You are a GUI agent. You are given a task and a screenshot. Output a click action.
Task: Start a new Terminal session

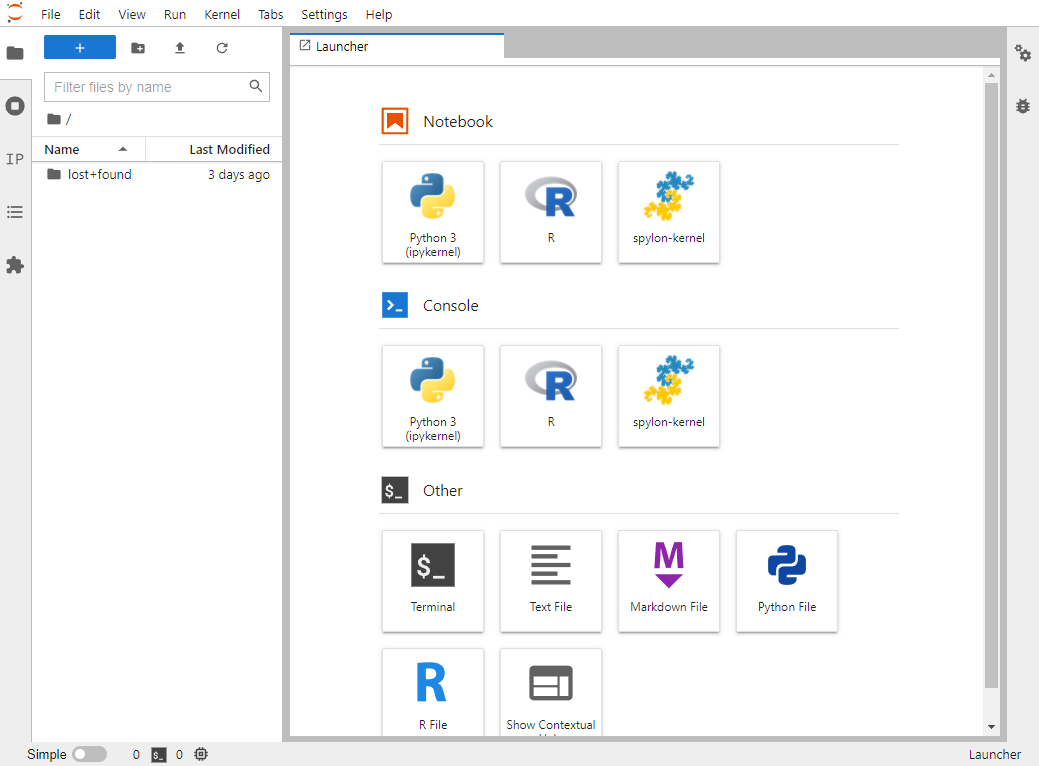433,581
